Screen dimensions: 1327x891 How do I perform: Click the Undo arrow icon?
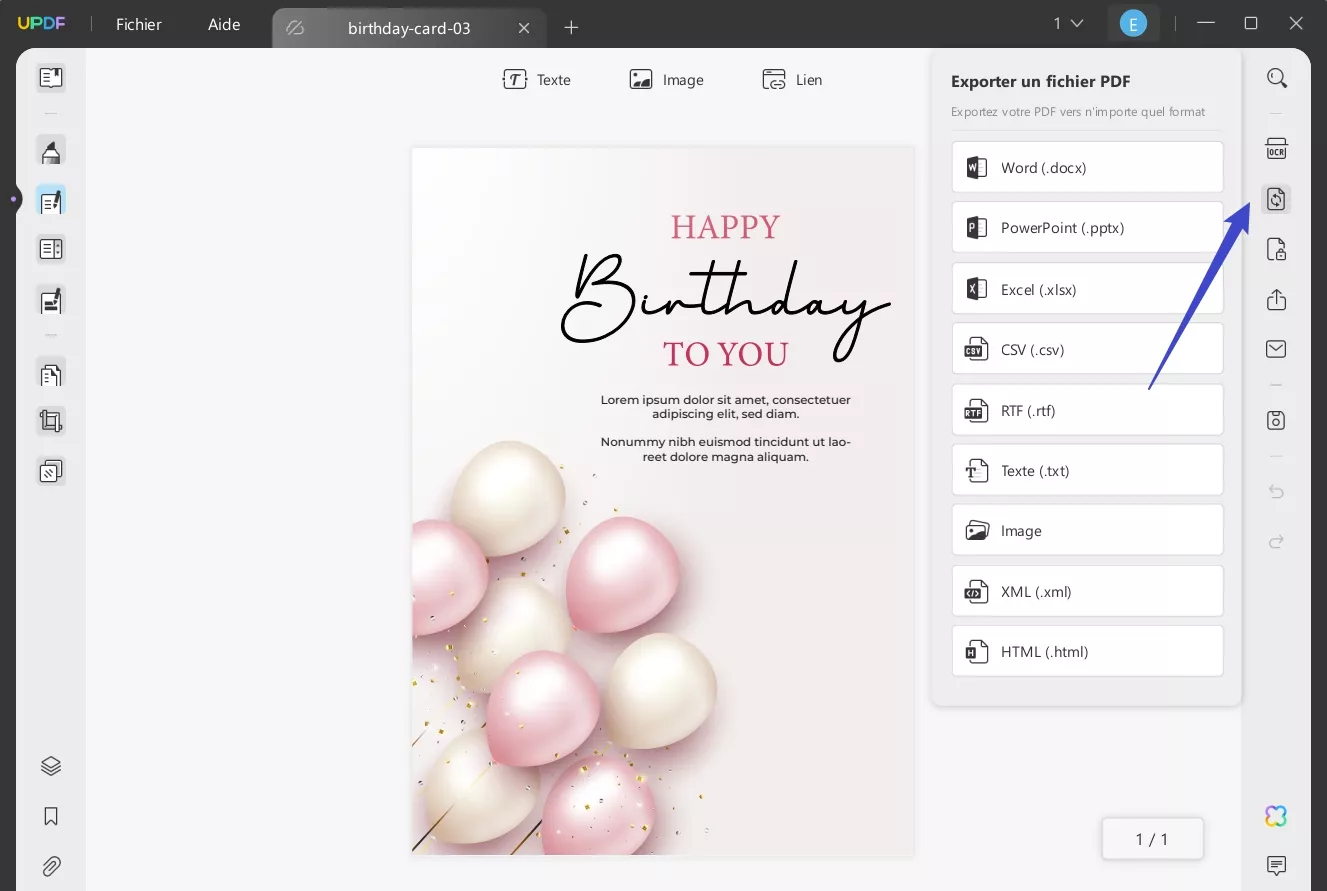[x=1276, y=492]
